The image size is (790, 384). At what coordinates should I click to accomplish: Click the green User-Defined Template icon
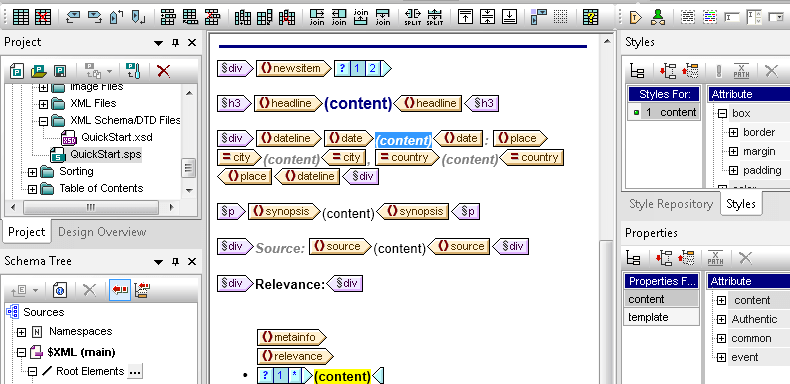657,17
